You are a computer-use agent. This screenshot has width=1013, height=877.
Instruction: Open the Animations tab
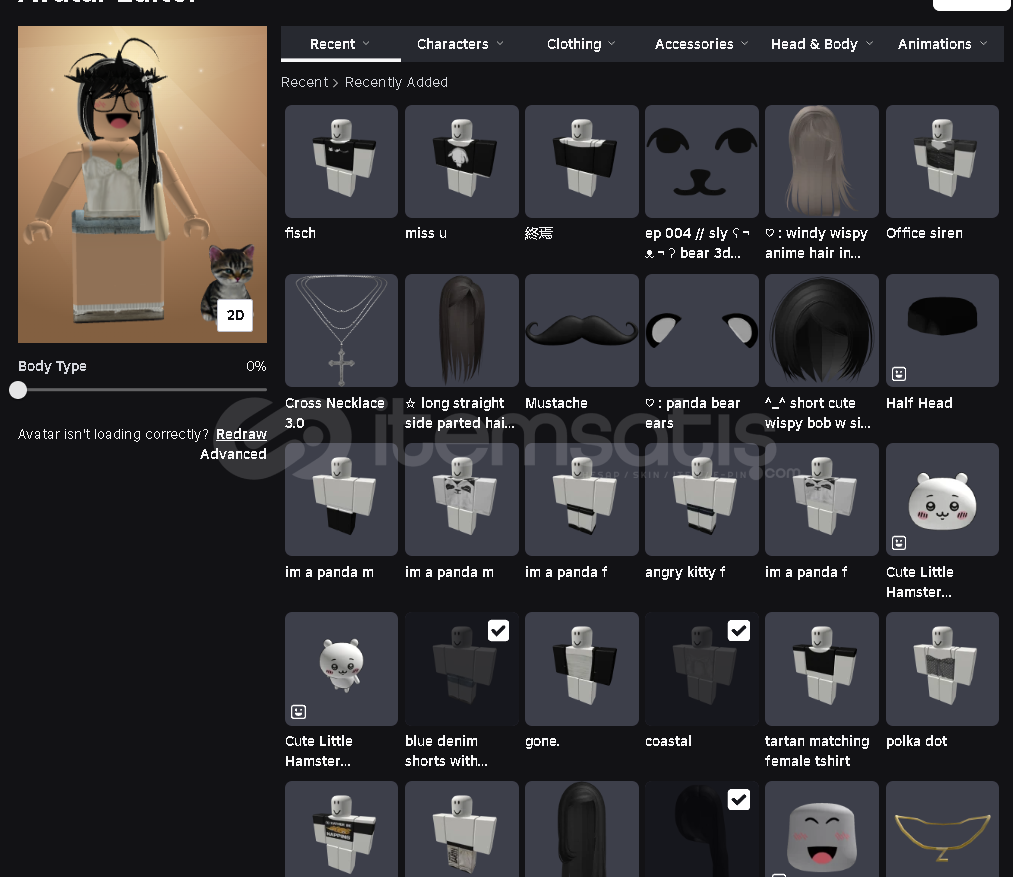[x=941, y=44]
